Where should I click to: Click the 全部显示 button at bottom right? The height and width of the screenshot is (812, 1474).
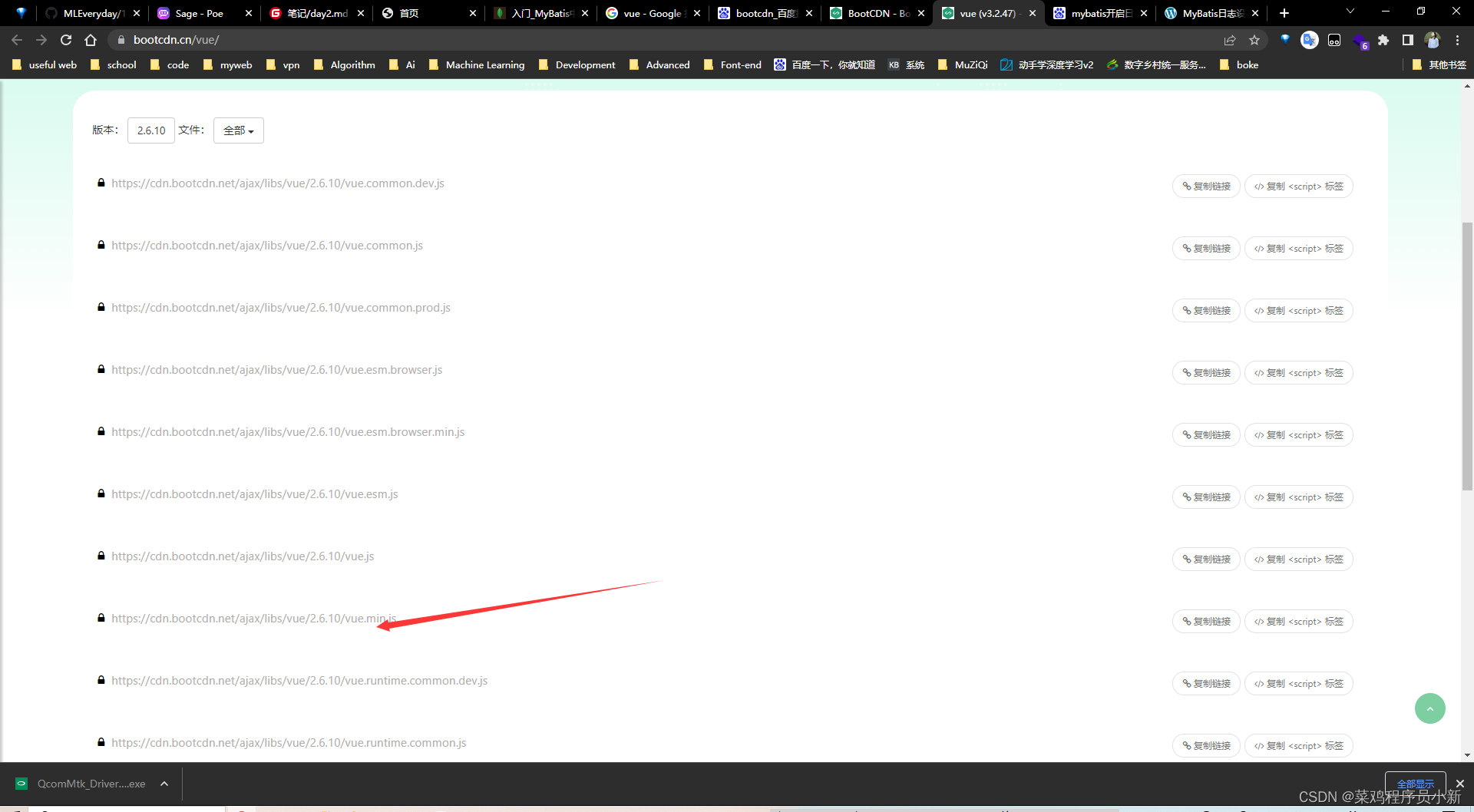tap(1415, 782)
